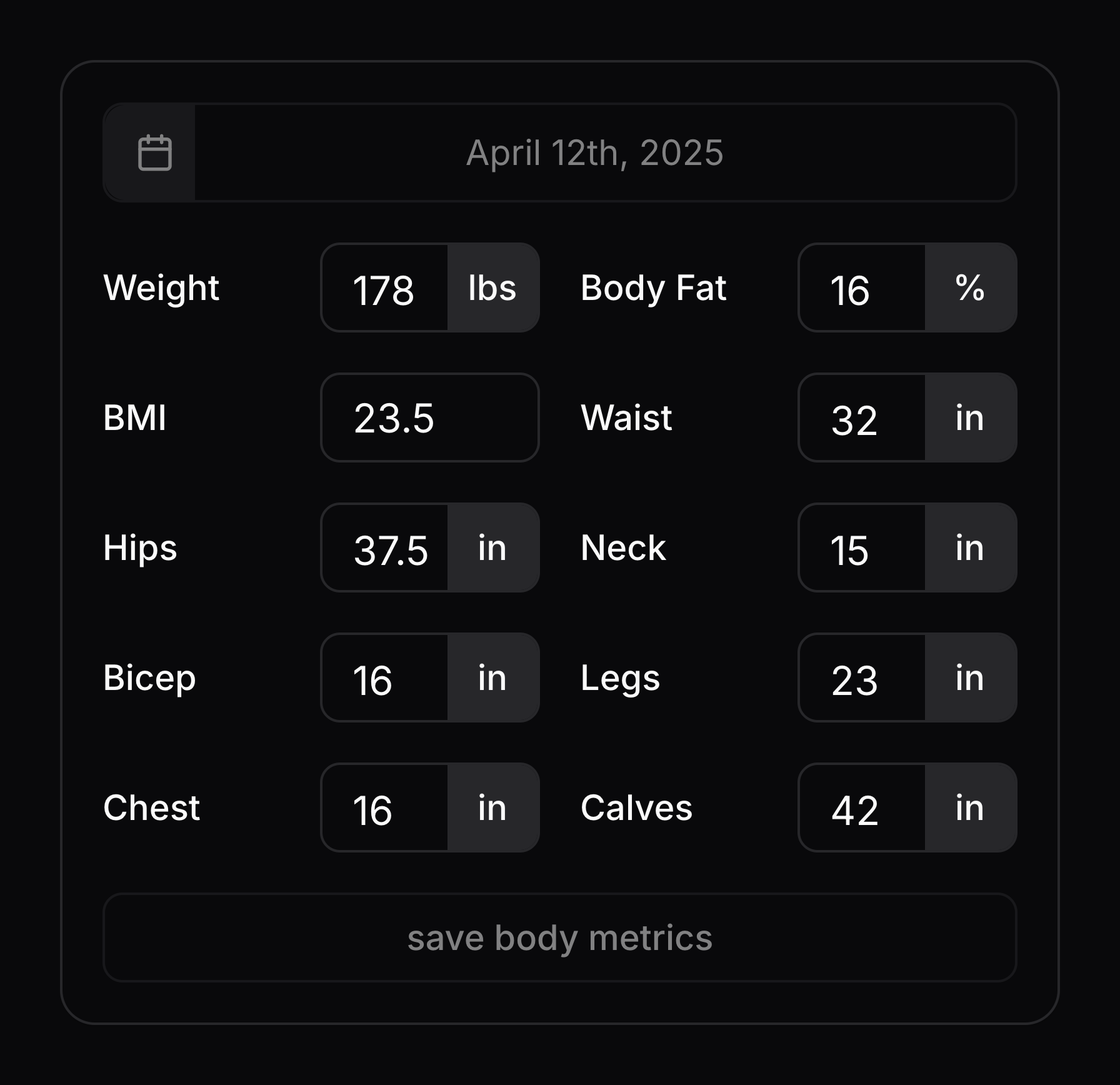Click the calendar icon

[154, 152]
